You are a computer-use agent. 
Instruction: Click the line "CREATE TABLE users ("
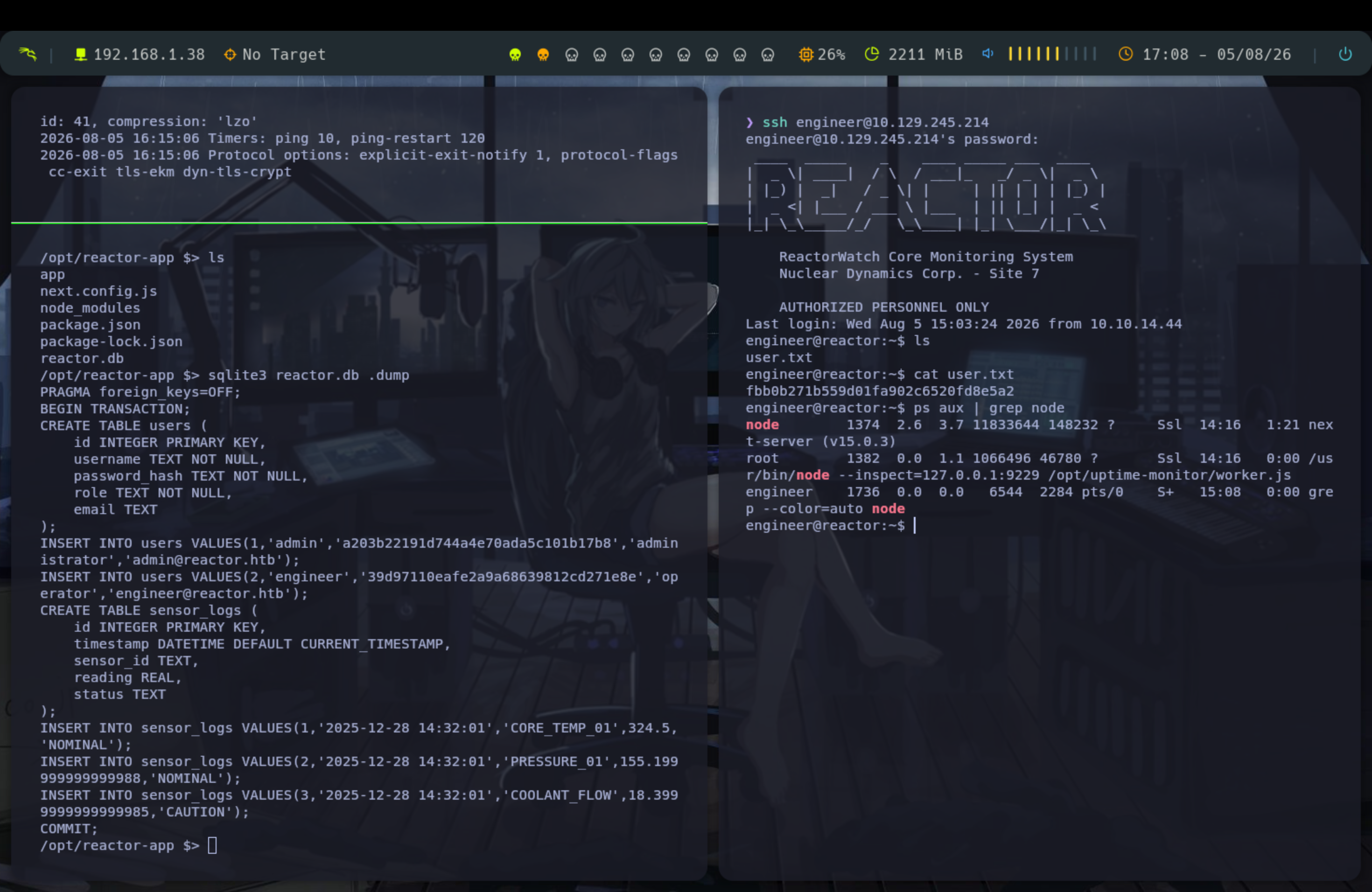[123, 426]
